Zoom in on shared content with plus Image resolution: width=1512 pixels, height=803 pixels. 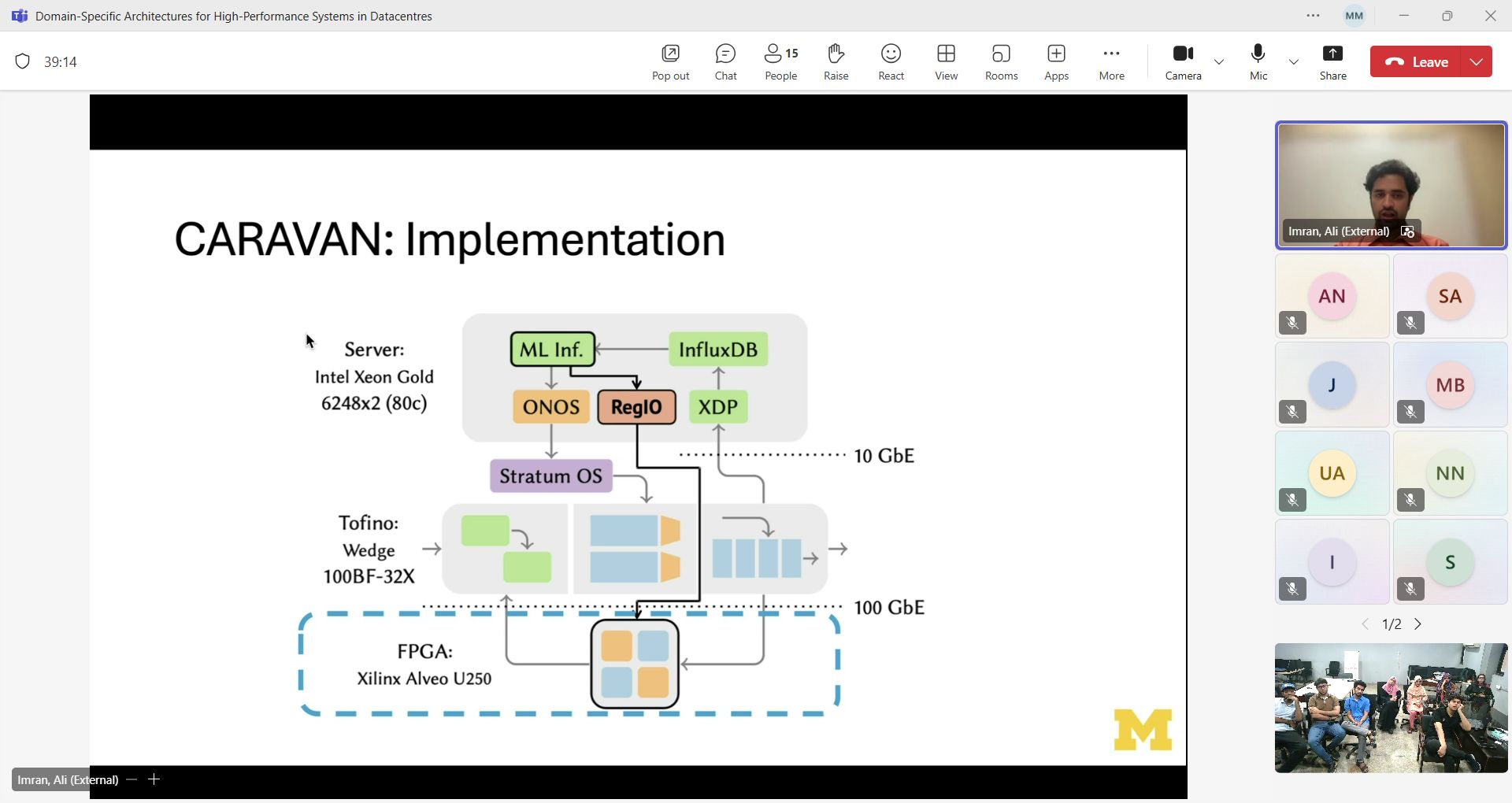pyautogui.click(x=154, y=779)
